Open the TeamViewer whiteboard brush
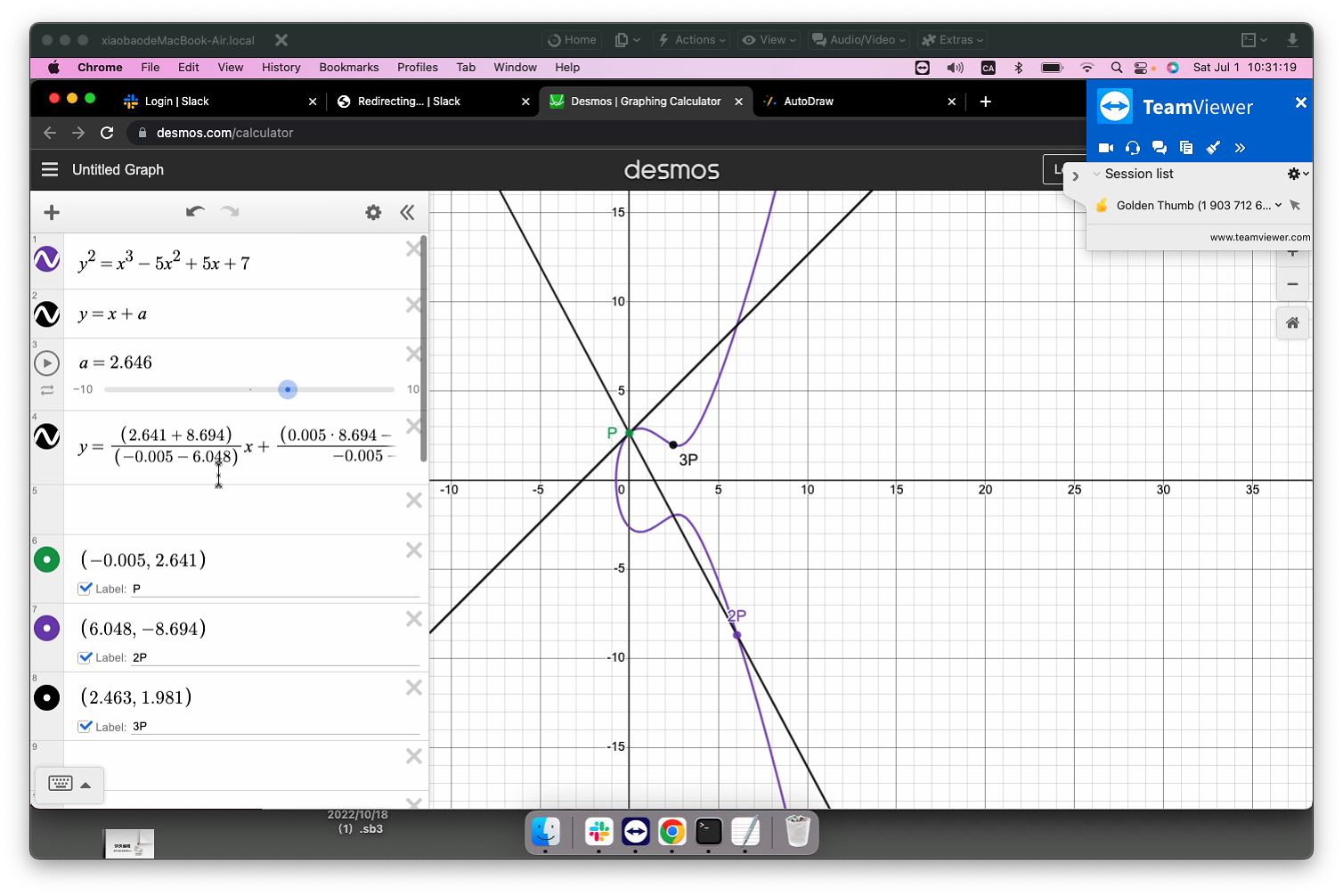 click(1213, 148)
